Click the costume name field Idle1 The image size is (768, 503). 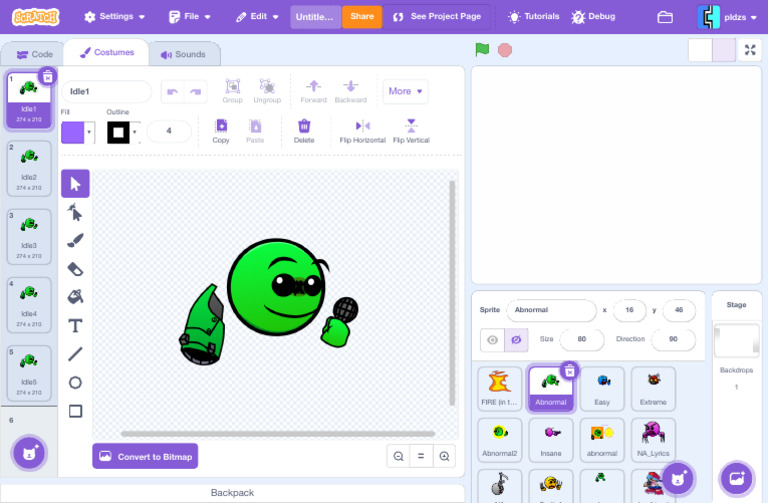click(x=106, y=92)
